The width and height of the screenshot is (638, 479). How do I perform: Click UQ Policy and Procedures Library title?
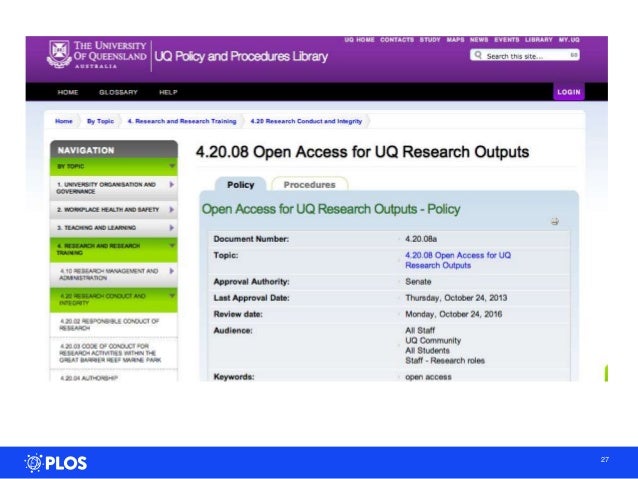(241, 56)
